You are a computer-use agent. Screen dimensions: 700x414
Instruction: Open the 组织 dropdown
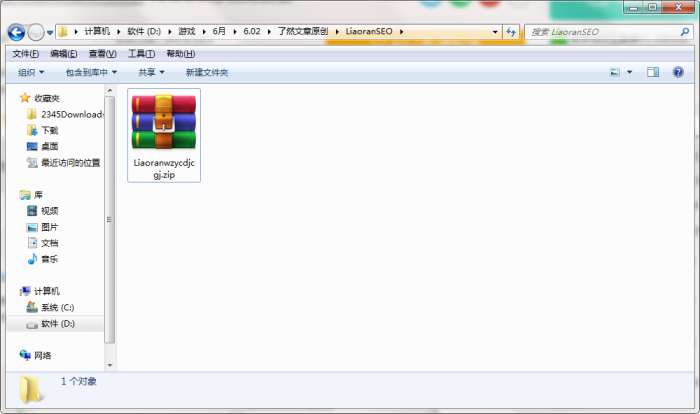[31, 72]
